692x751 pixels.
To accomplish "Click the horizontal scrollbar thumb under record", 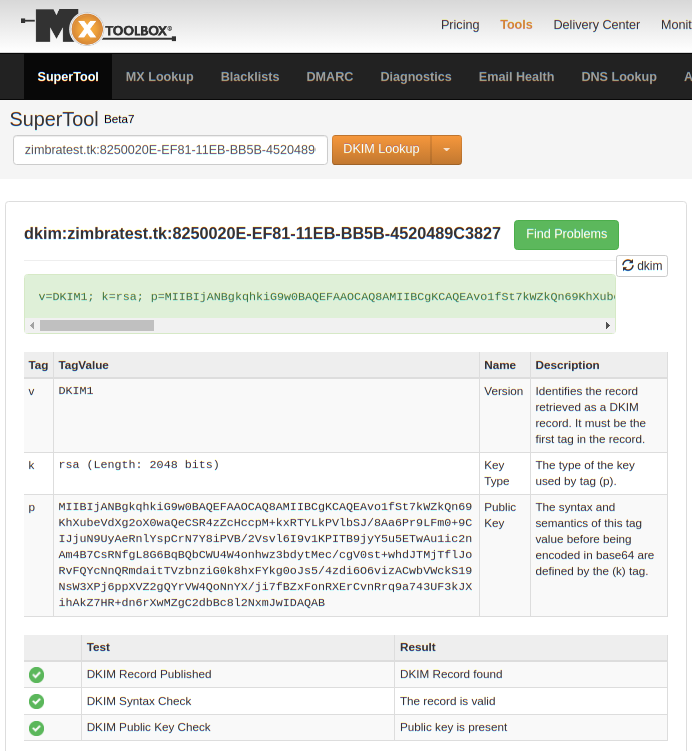I will point(97,326).
